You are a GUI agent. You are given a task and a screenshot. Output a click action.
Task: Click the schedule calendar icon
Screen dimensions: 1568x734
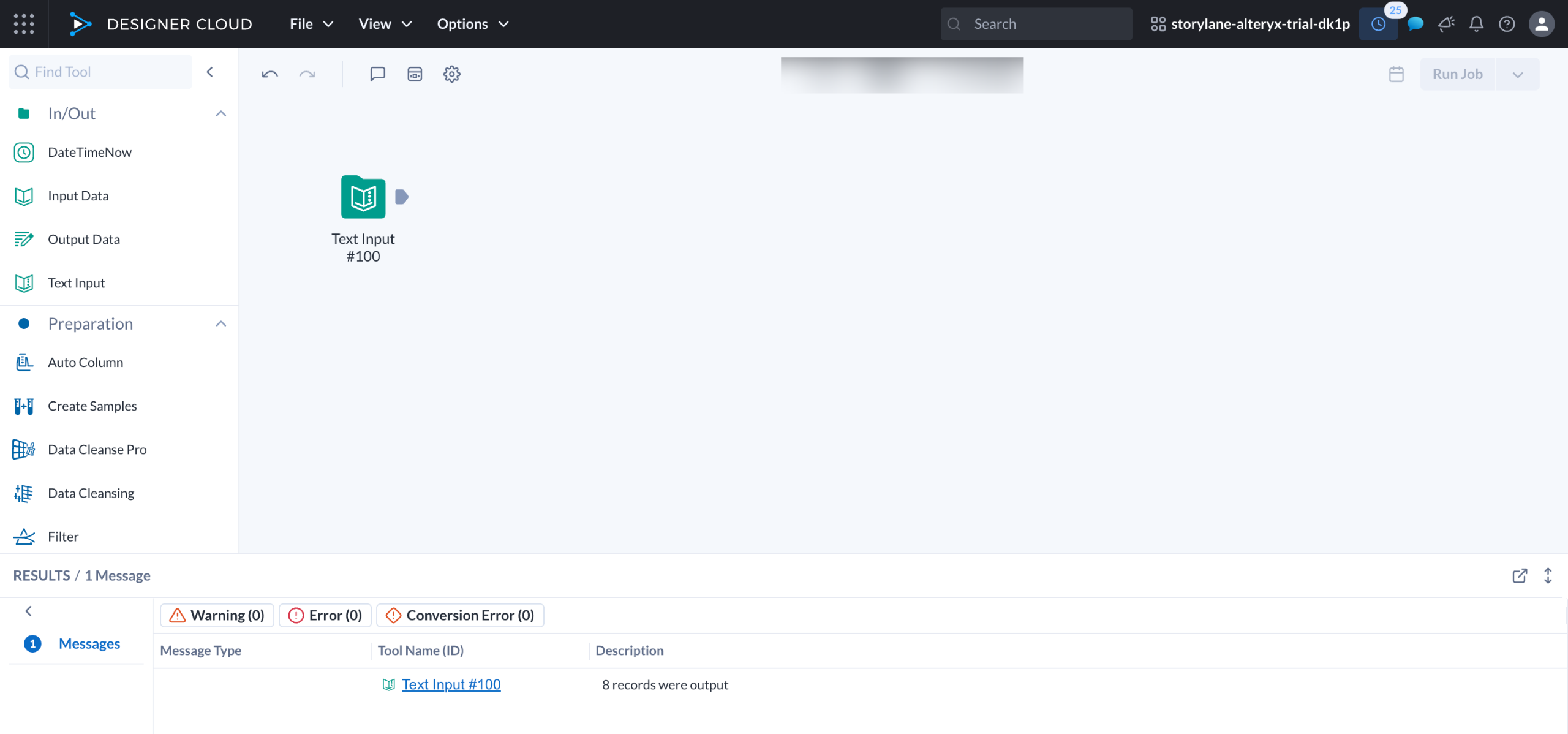[1396, 74]
